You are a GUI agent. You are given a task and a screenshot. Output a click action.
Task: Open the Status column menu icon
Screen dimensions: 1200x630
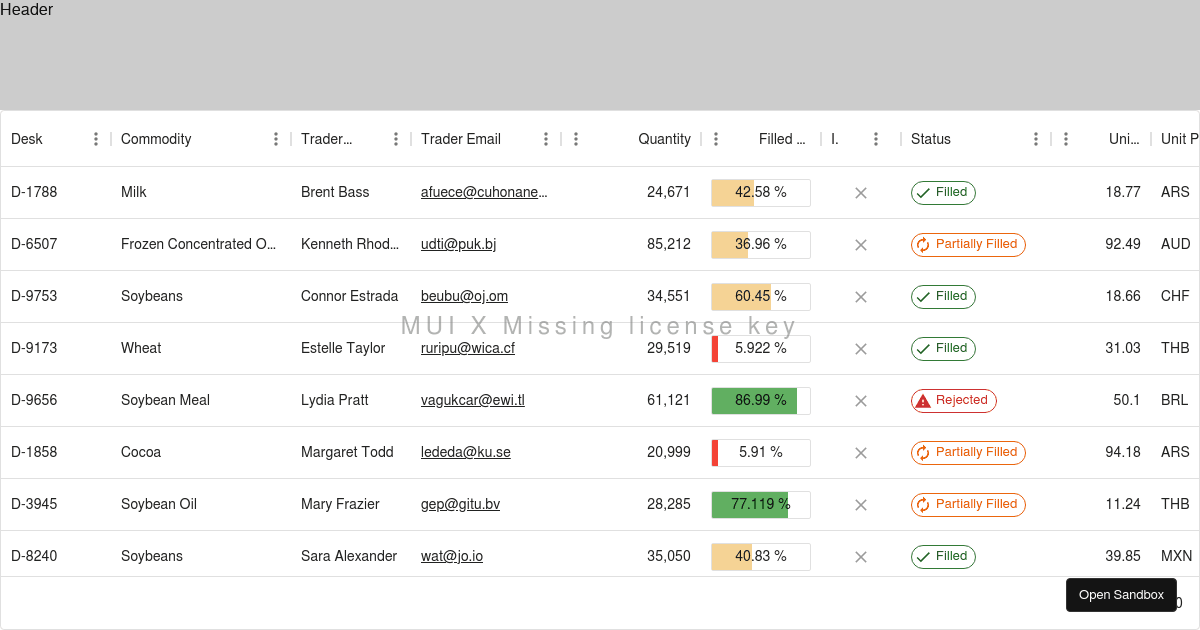point(1035,139)
